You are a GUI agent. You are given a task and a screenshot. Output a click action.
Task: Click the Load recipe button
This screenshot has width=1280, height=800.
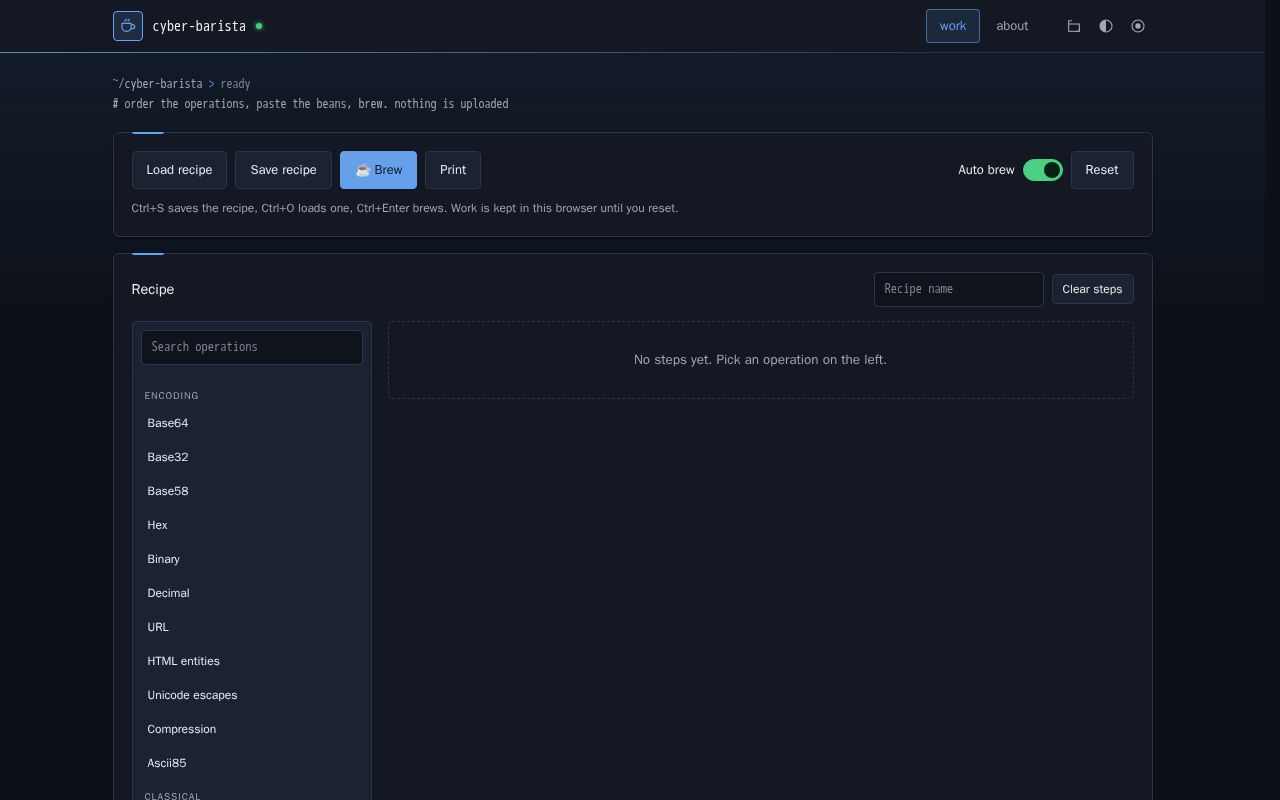179,170
